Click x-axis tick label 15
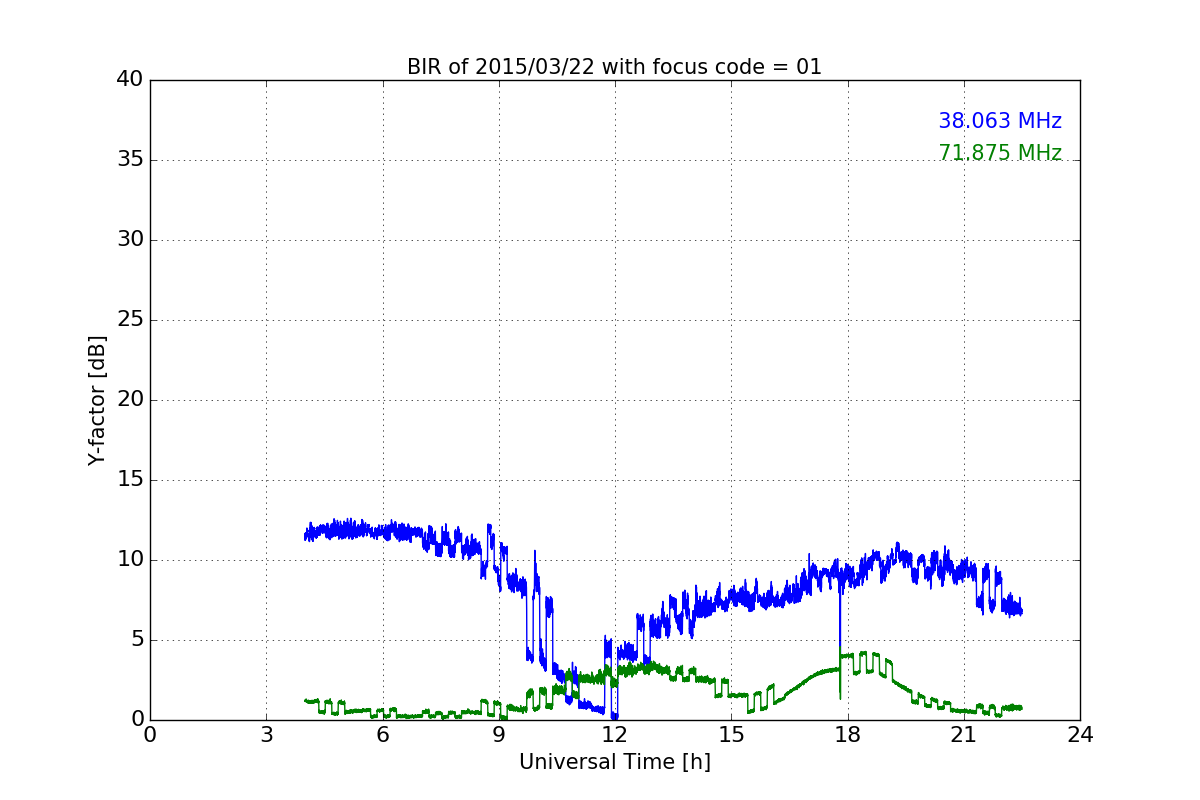The height and width of the screenshot is (800, 1200). click(731, 735)
